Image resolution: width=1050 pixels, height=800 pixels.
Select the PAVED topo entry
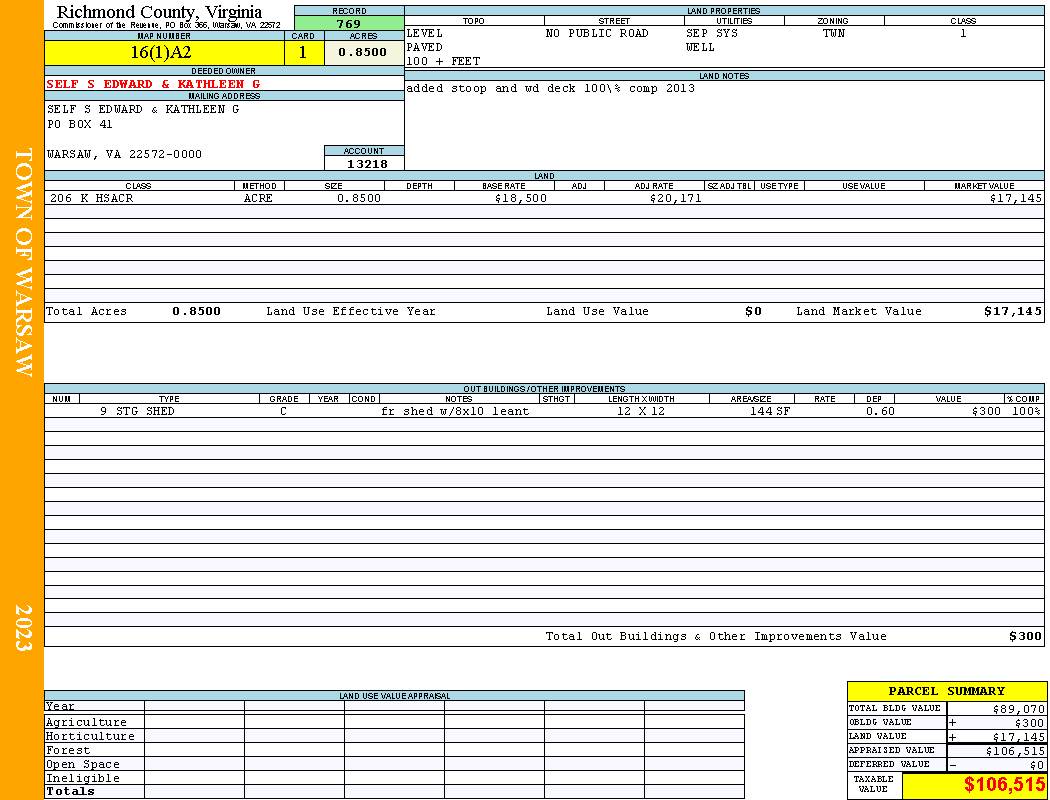(x=425, y=48)
